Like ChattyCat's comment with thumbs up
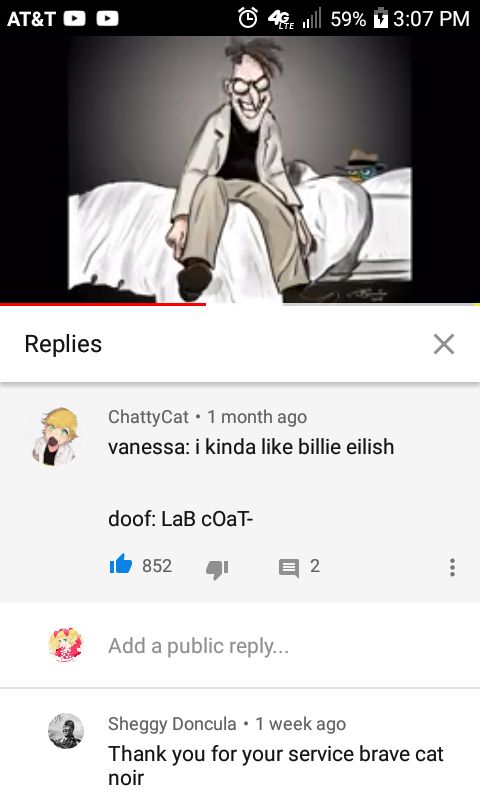This screenshot has width=480, height=792. coord(121,565)
